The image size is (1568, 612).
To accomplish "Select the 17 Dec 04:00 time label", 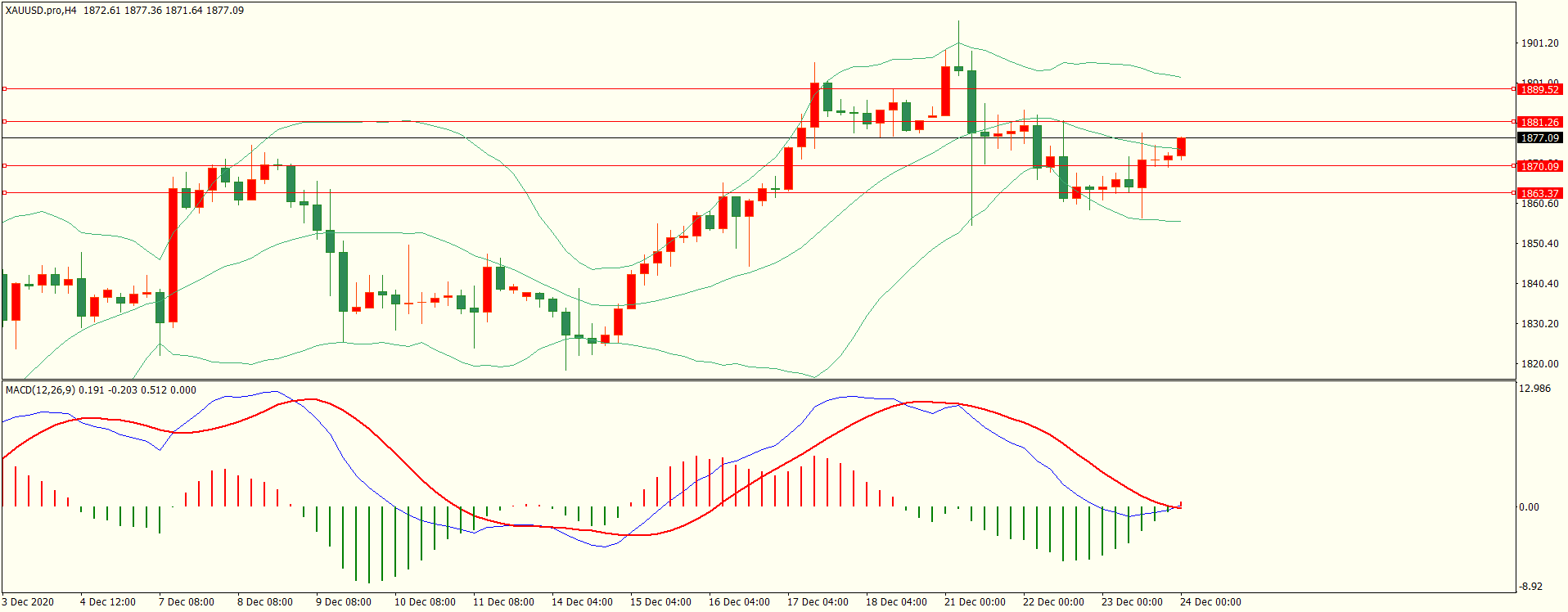I will tap(817, 602).
